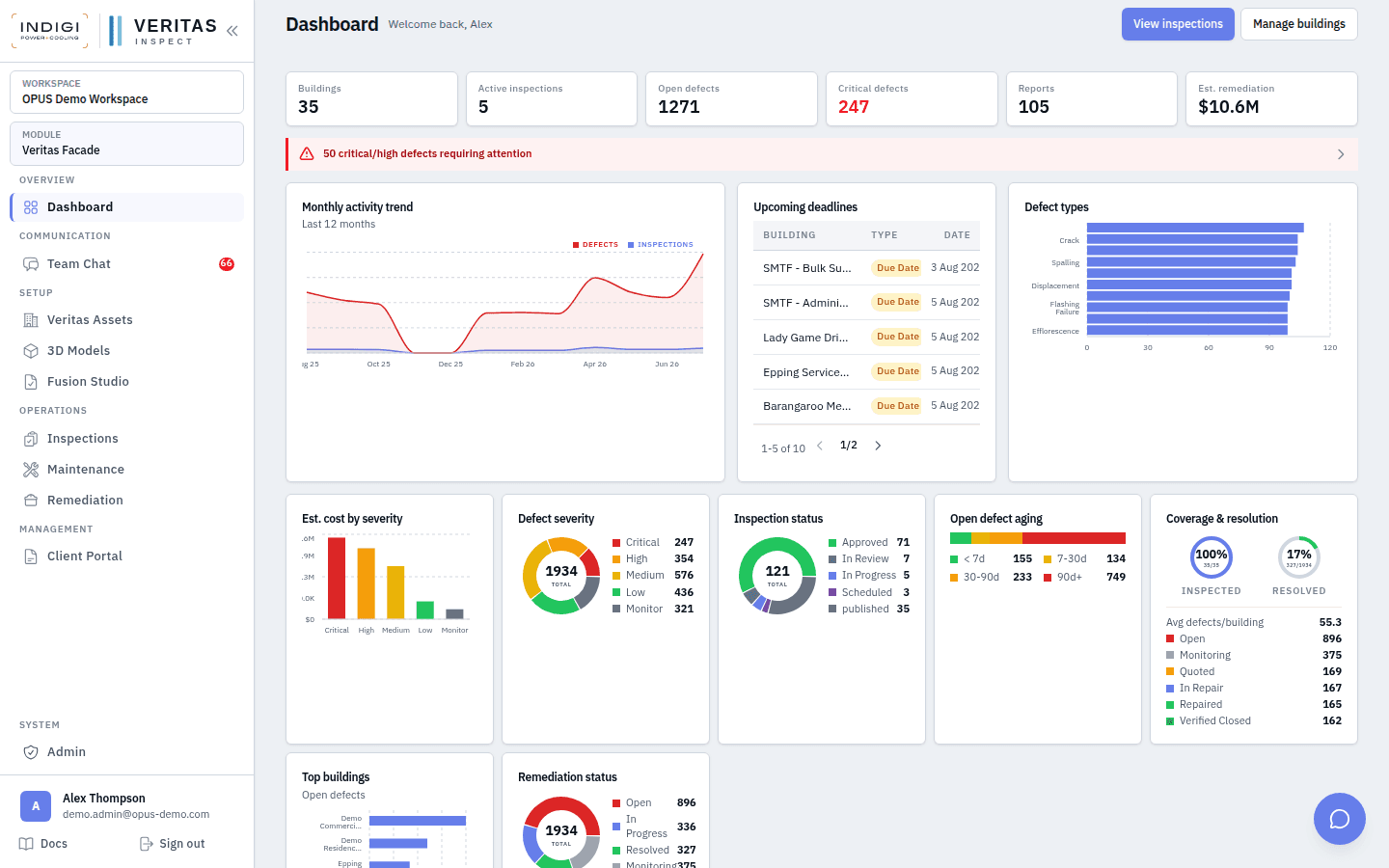
Task: Click the Due Date badge for SMTF - Admini...
Action: point(898,303)
